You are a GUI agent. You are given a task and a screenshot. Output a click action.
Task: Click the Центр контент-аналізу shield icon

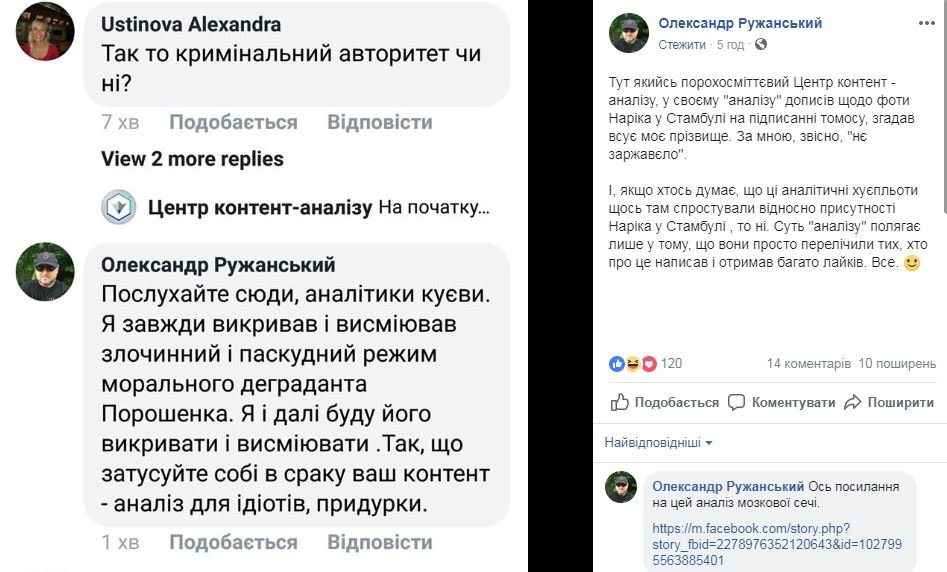[119, 207]
